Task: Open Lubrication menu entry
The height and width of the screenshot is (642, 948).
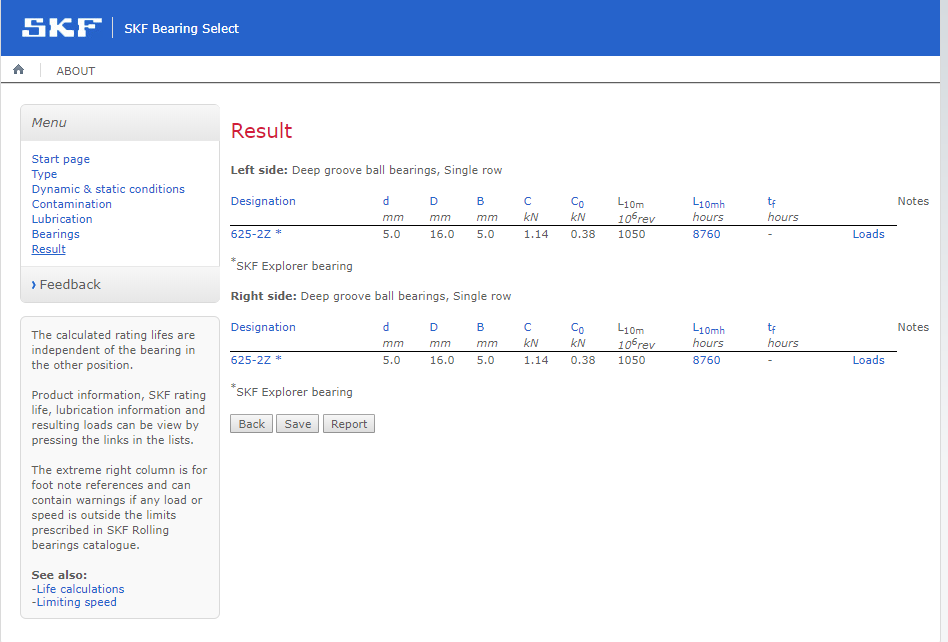Action: tap(62, 219)
